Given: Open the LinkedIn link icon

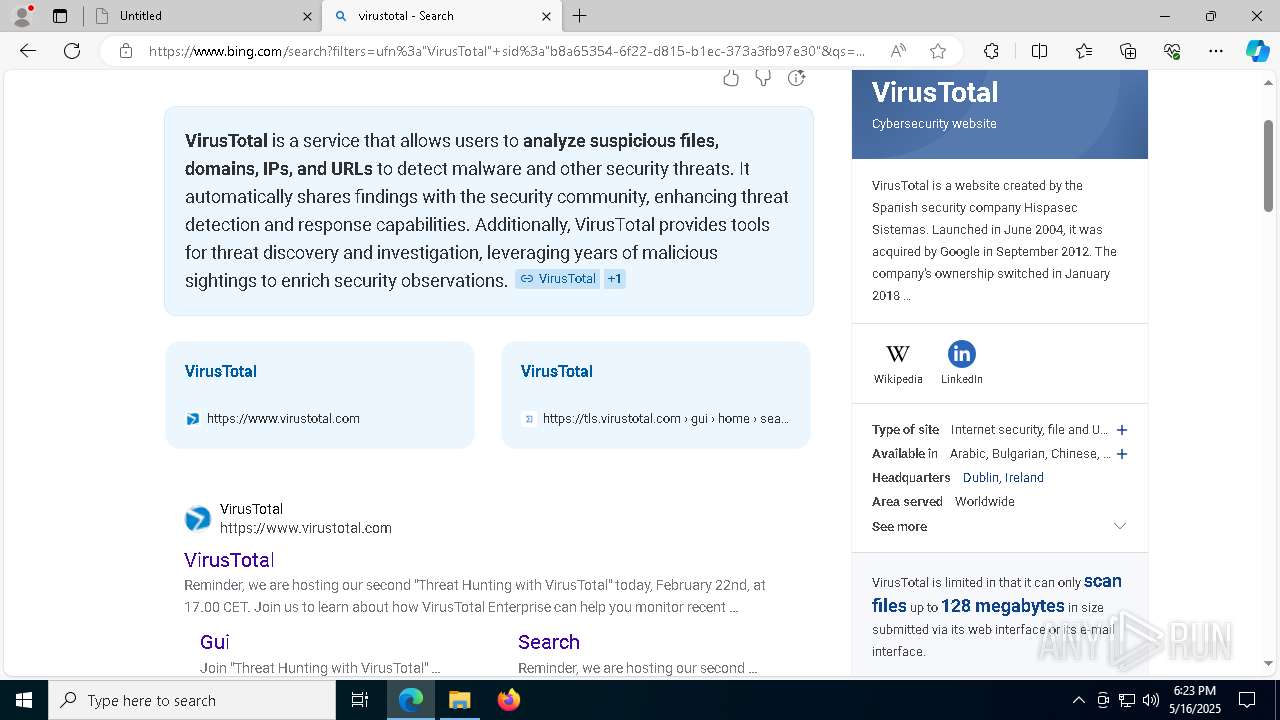Looking at the screenshot, I should point(962,354).
